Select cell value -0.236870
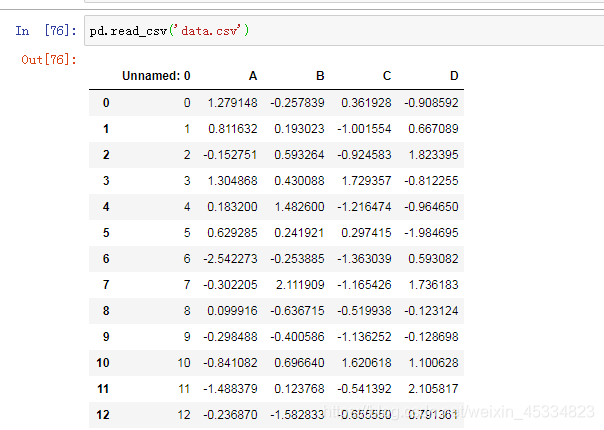 click(230, 415)
